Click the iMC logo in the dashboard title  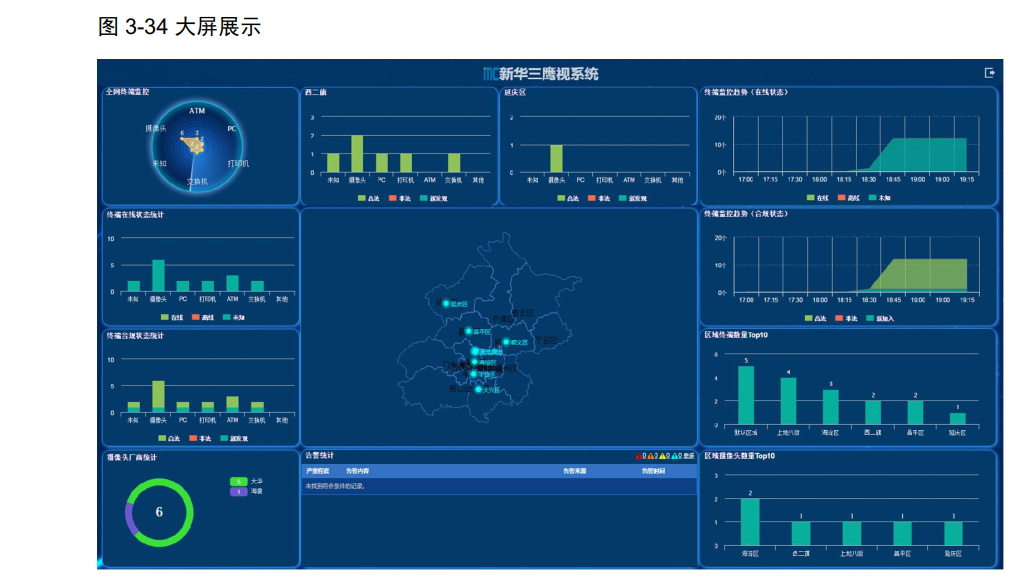coord(491,74)
